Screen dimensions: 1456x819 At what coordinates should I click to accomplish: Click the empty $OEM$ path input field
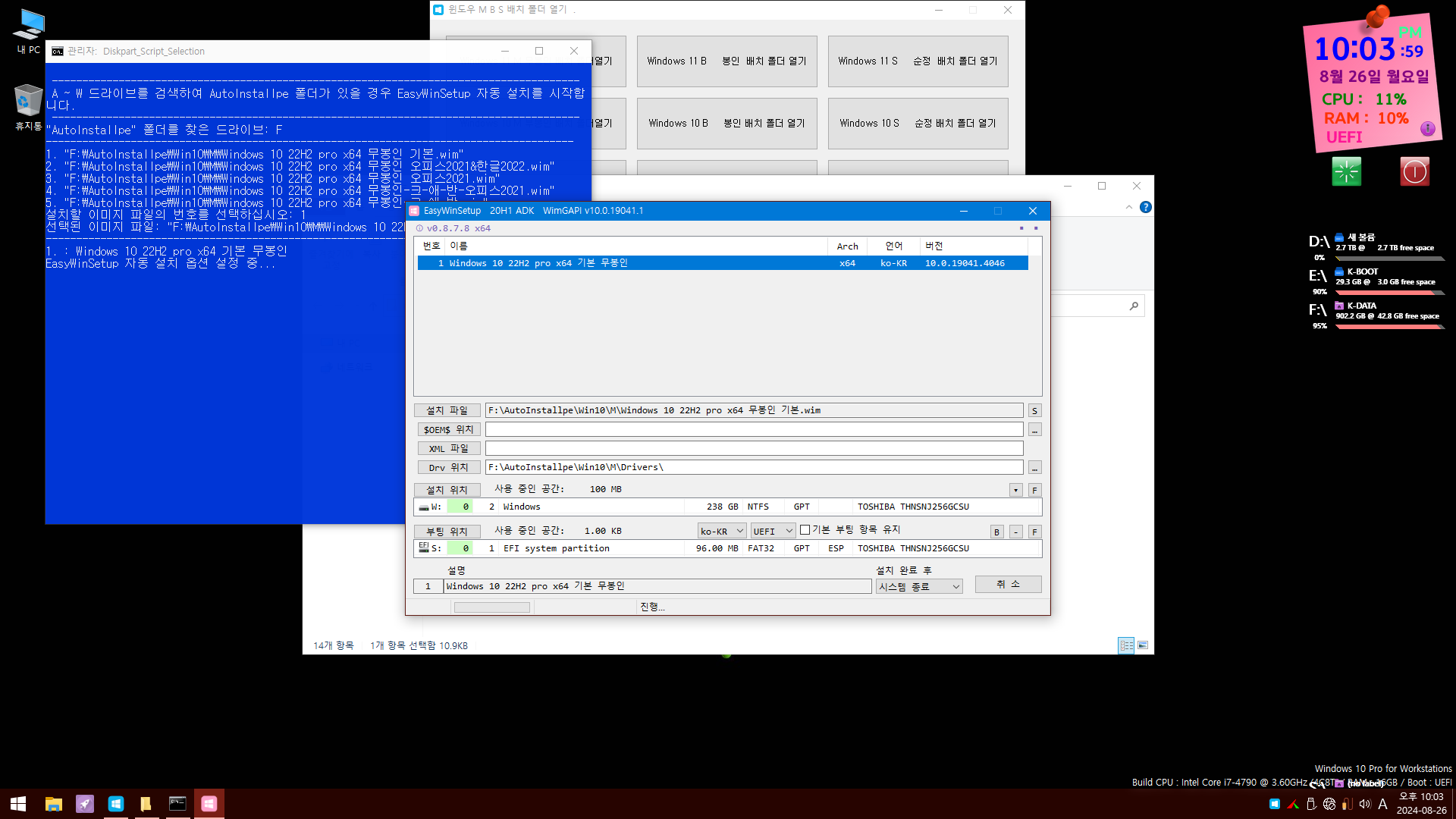pyautogui.click(x=754, y=429)
